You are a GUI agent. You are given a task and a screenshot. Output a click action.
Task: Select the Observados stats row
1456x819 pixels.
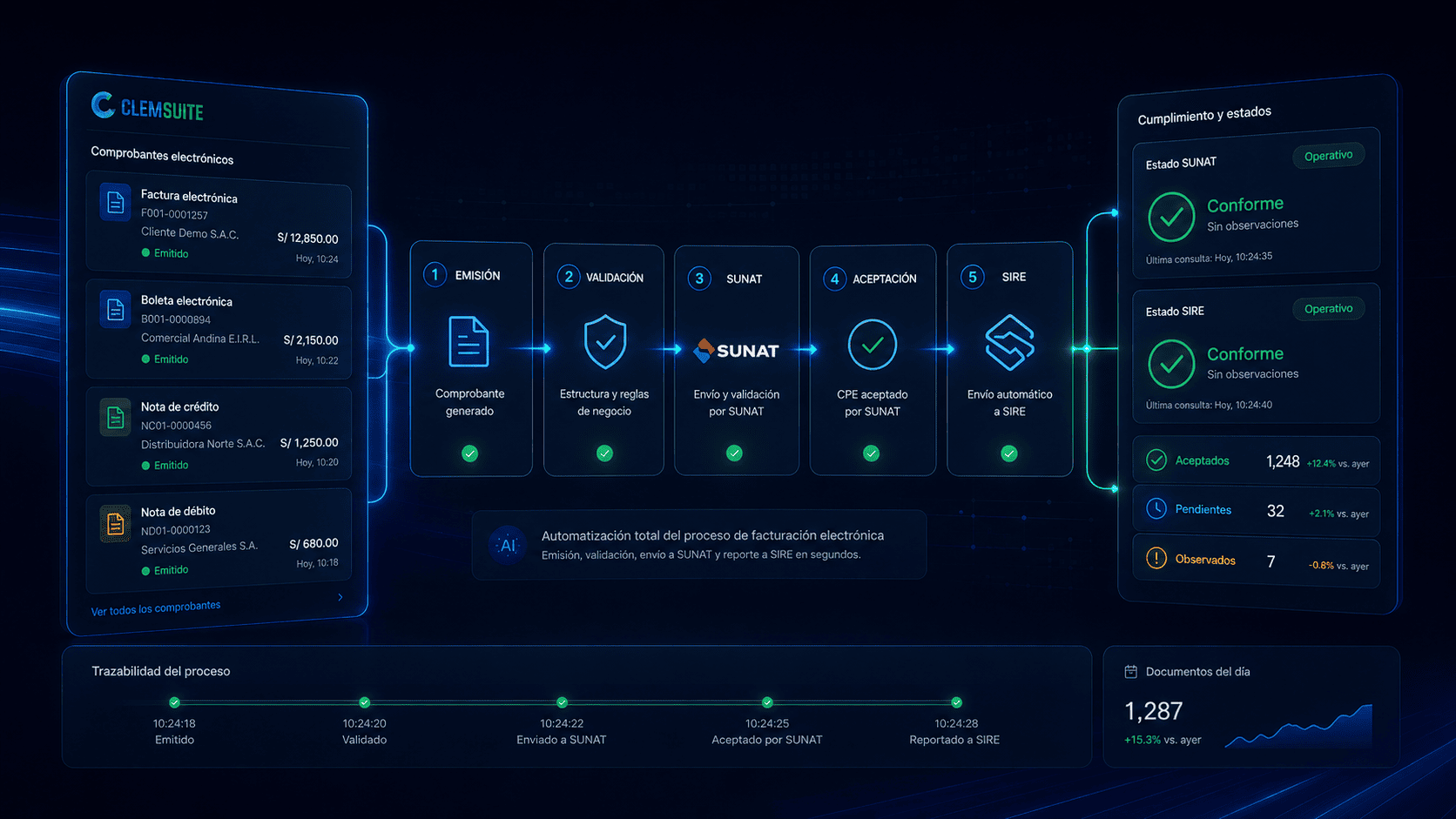point(1256,561)
